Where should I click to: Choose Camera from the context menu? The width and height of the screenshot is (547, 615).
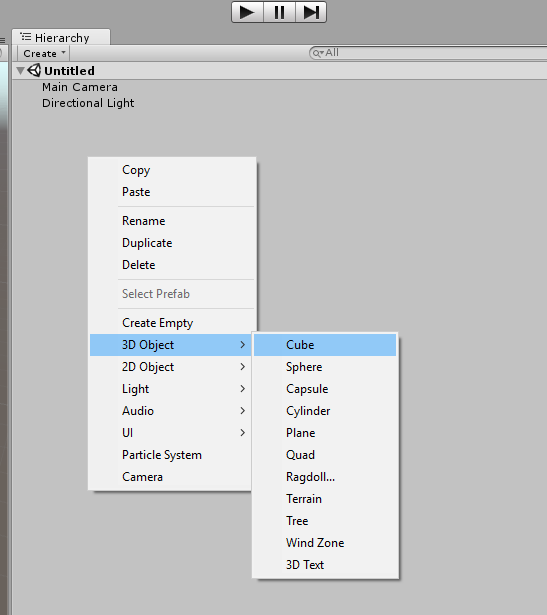[171, 477]
